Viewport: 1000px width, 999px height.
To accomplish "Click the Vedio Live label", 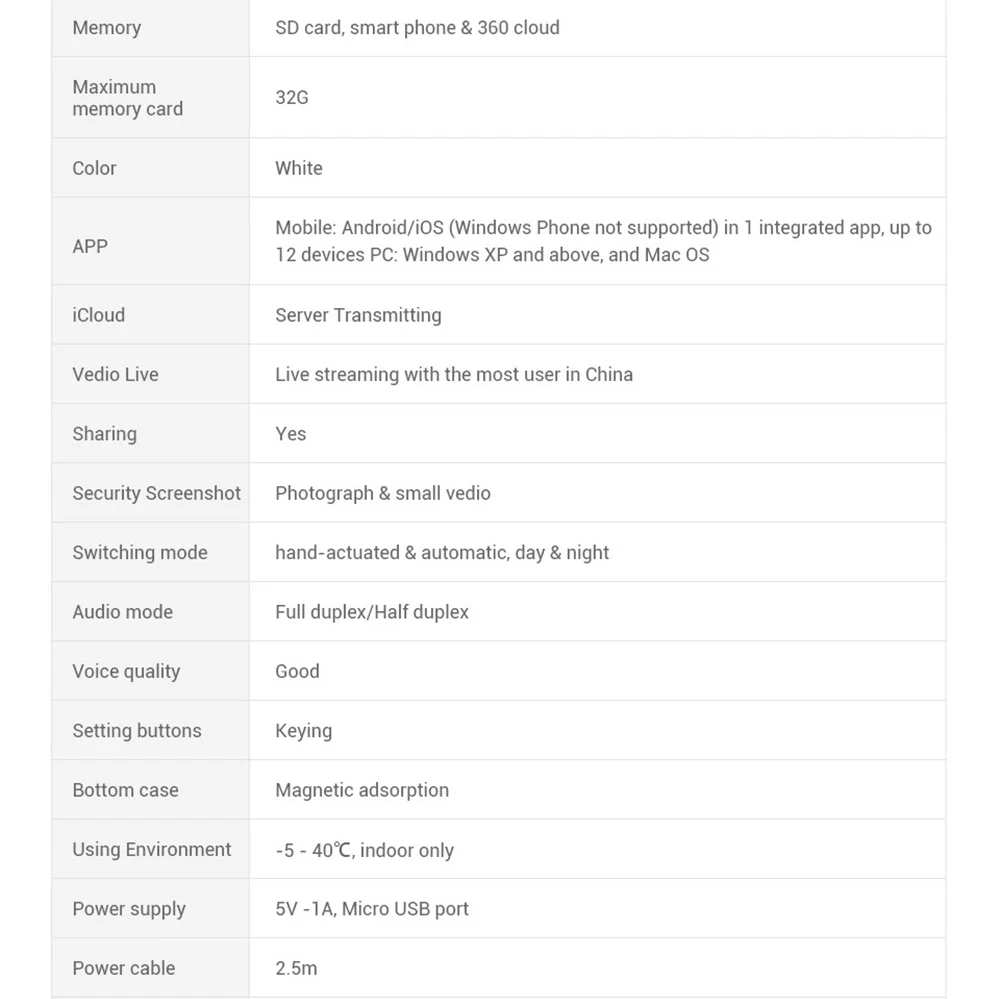I will [115, 374].
